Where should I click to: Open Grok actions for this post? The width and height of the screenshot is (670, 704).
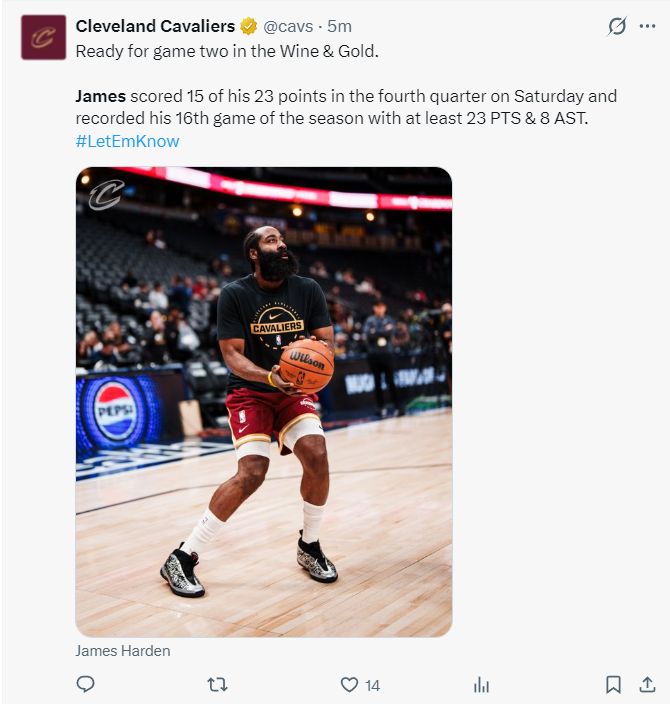(x=617, y=26)
